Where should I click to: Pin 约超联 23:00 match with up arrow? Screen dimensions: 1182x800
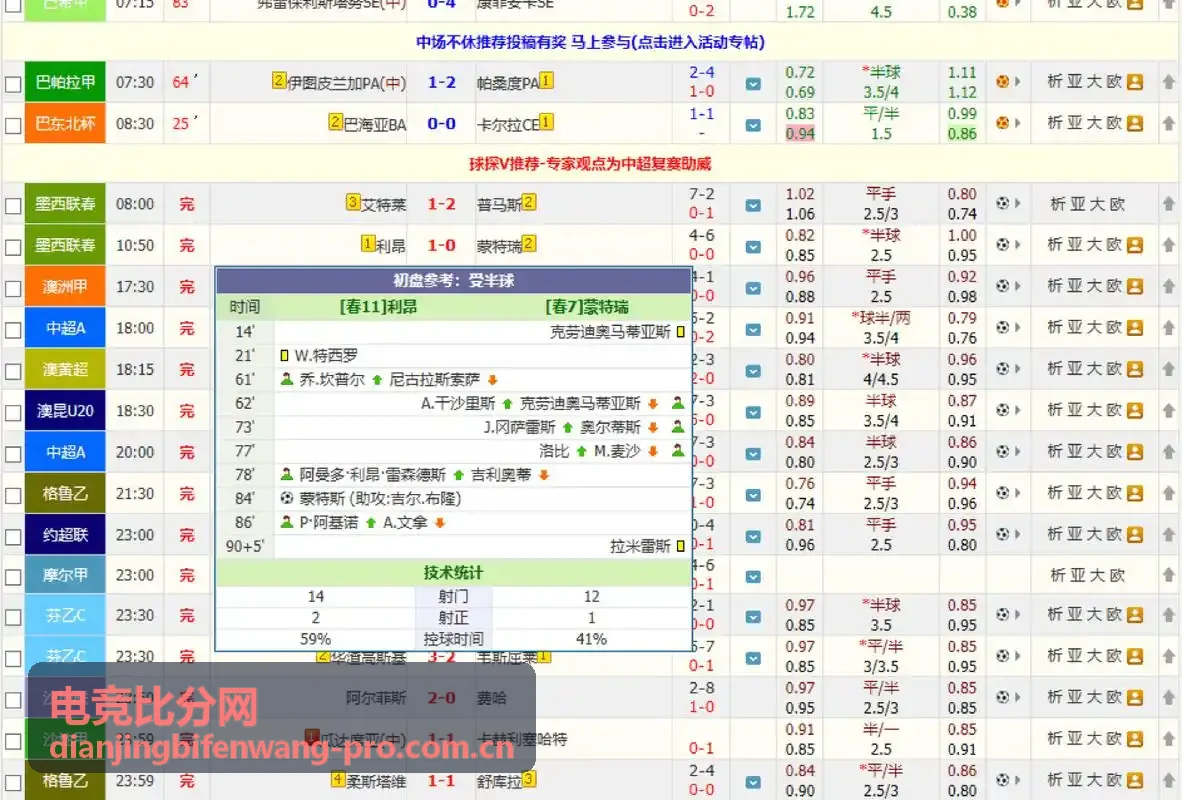click(x=1168, y=535)
